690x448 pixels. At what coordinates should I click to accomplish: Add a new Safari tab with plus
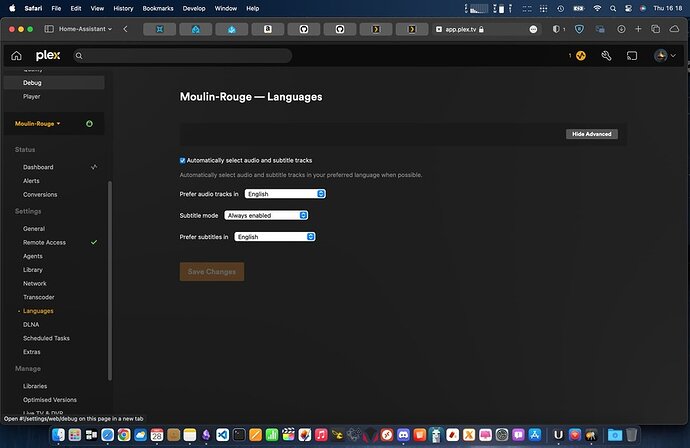(638, 29)
